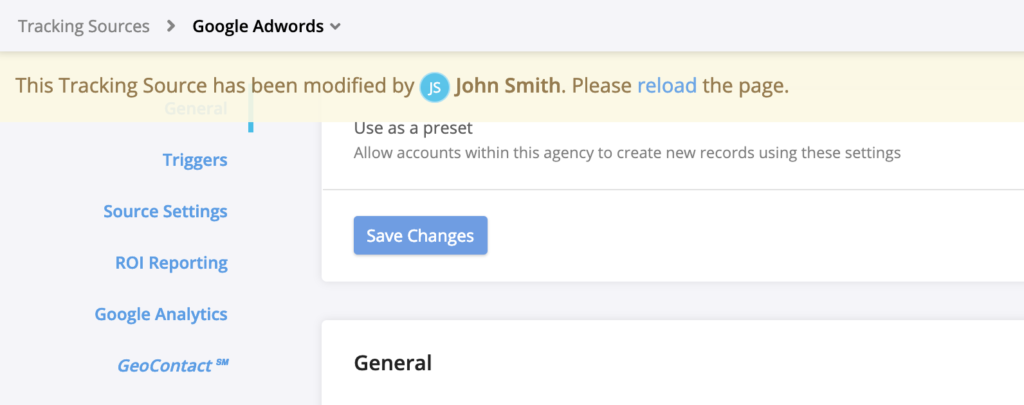Screen dimensions: 1024x405
Task: Click the General section heading
Action: pyautogui.click(x=393, y=363)
